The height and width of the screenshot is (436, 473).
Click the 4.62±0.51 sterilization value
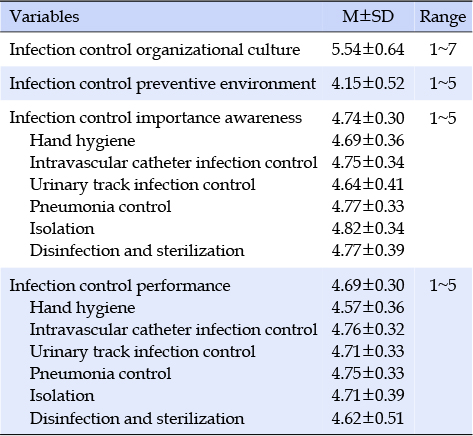[368, 418]
